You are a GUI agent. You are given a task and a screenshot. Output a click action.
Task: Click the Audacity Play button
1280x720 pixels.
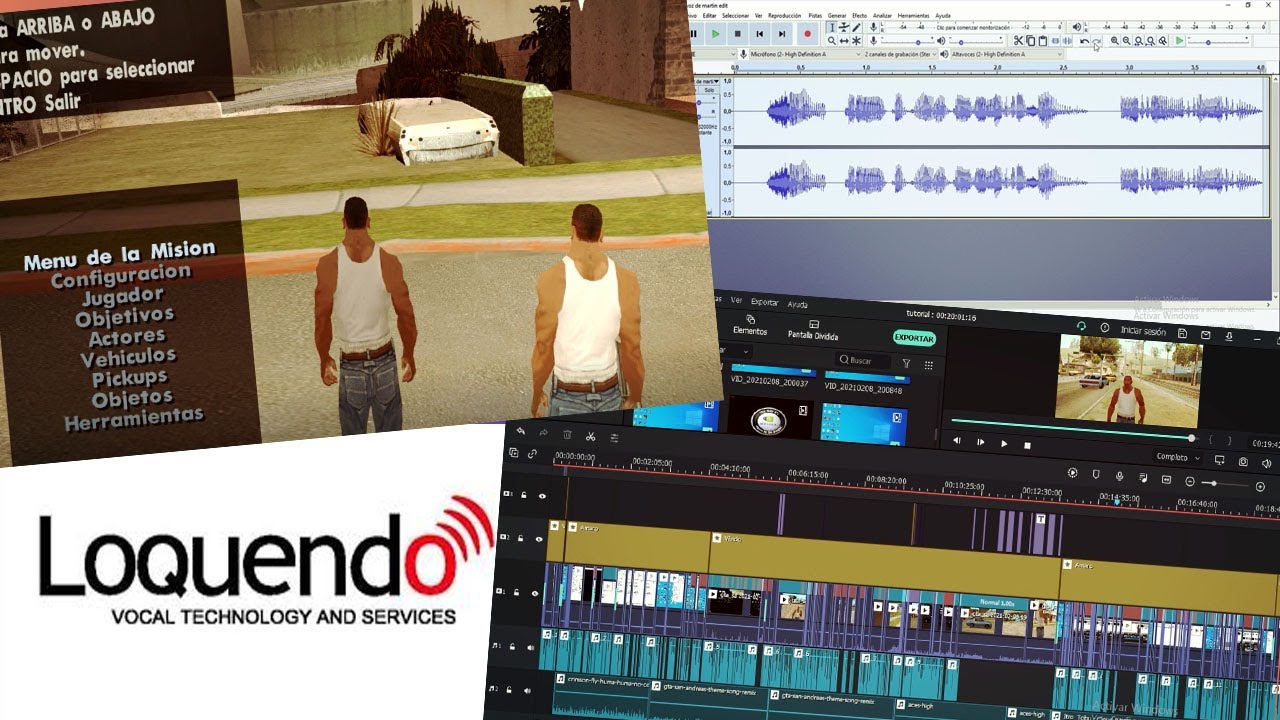click(715, 34)
